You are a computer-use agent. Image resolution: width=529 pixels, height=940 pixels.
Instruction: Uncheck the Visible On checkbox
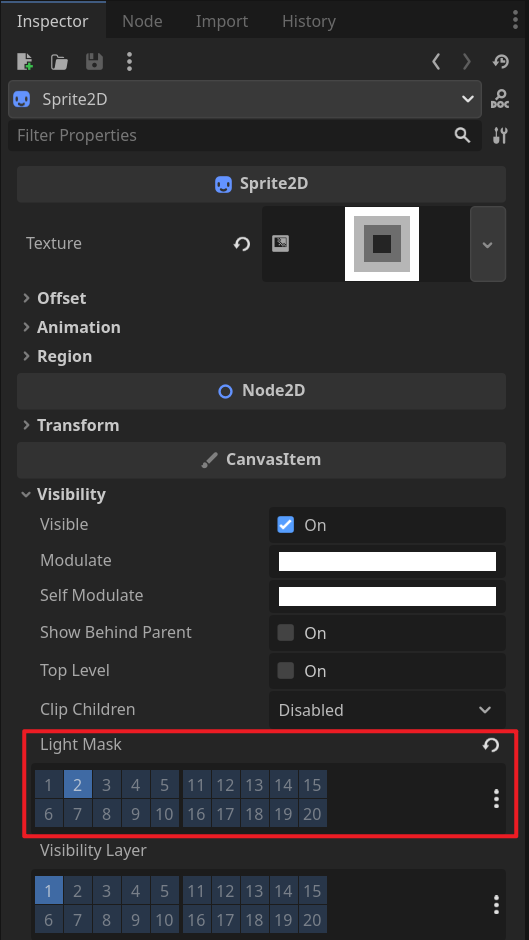pos(285,525)
